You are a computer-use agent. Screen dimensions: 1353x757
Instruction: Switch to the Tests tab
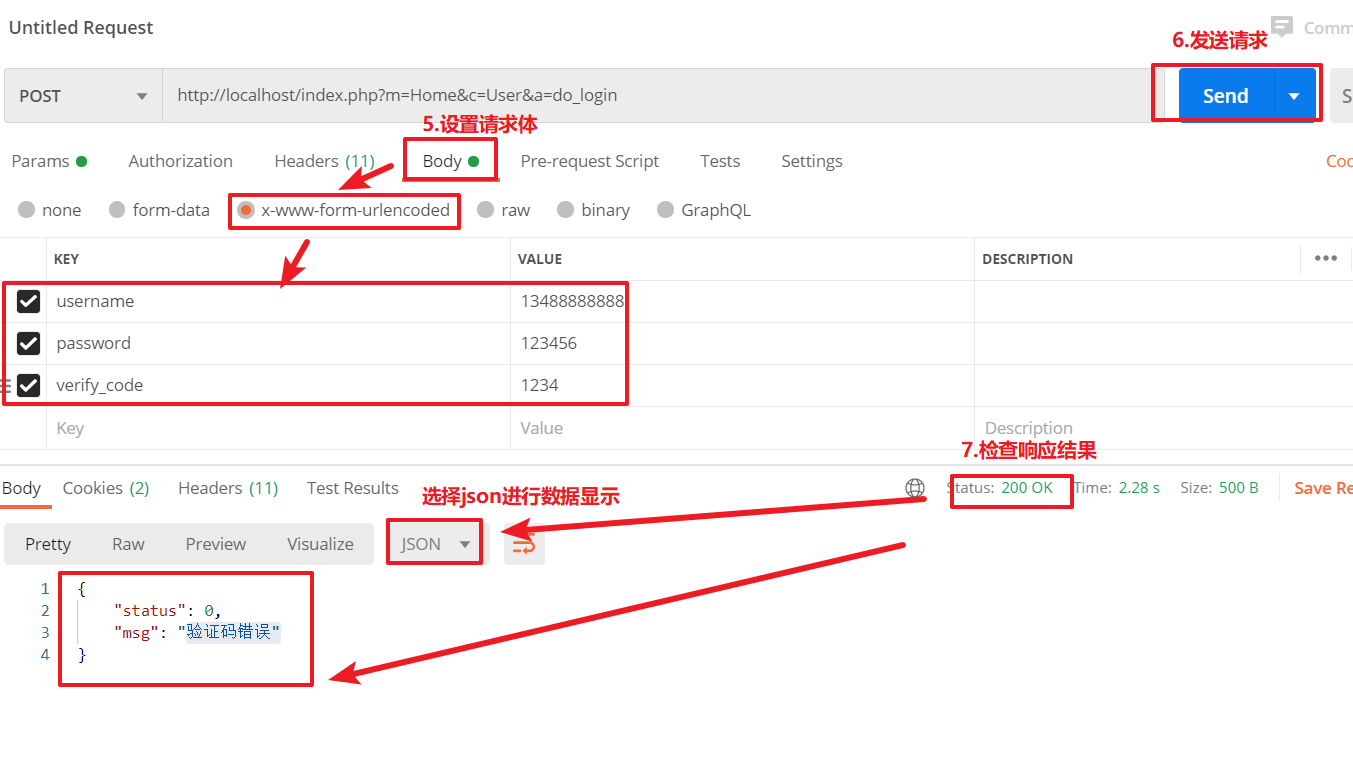point(720,161)
